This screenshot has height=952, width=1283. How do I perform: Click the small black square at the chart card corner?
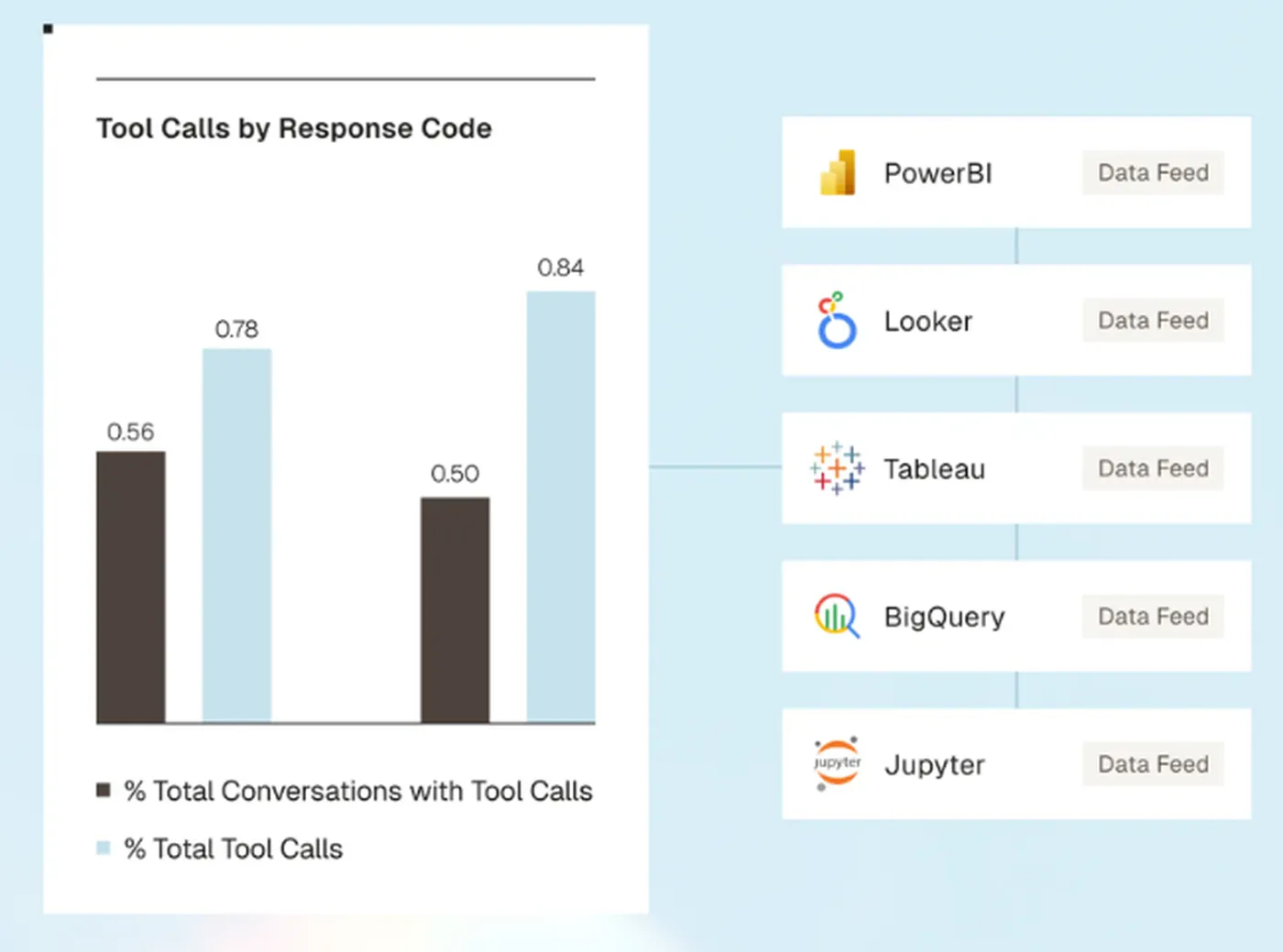(x=48, y=29)
